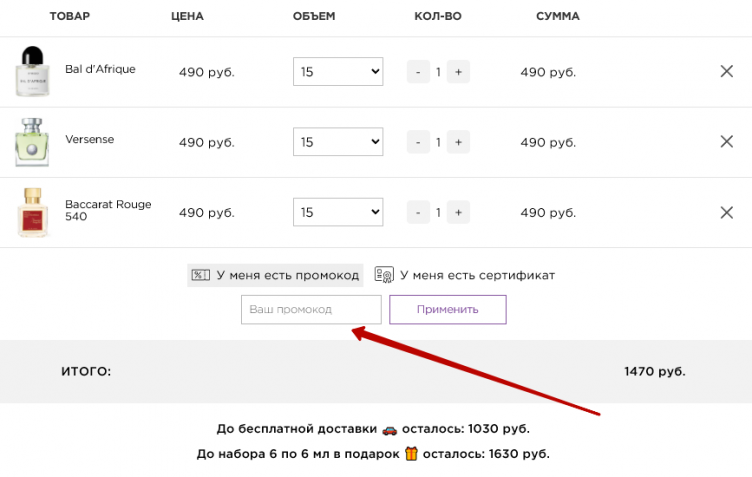Click the Versense bottle thumbnail
Image resolution: width=752 pixels, height=477 pixels.
click(x=31, y=142)
